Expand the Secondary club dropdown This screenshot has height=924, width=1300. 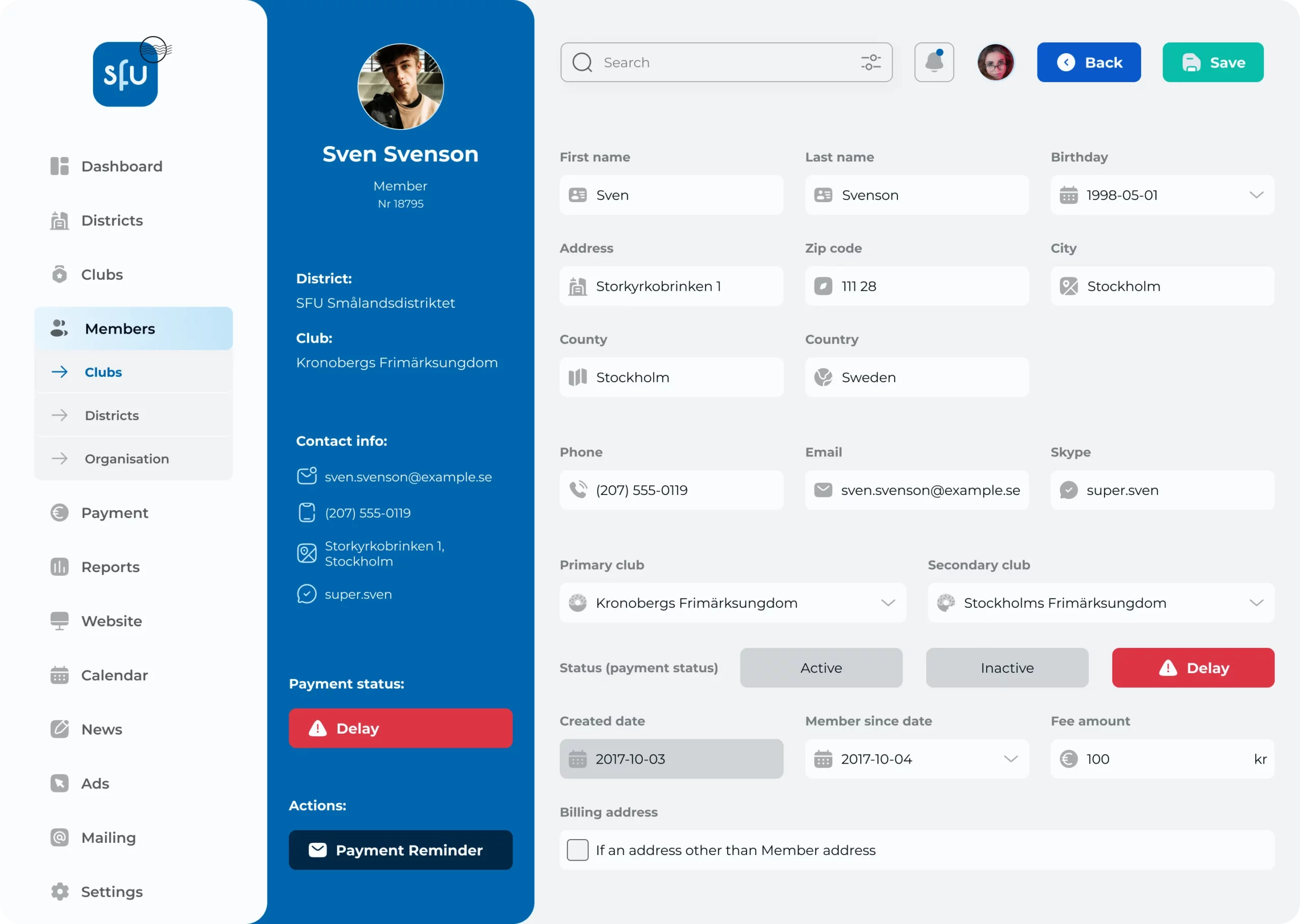click(1257, 603)
